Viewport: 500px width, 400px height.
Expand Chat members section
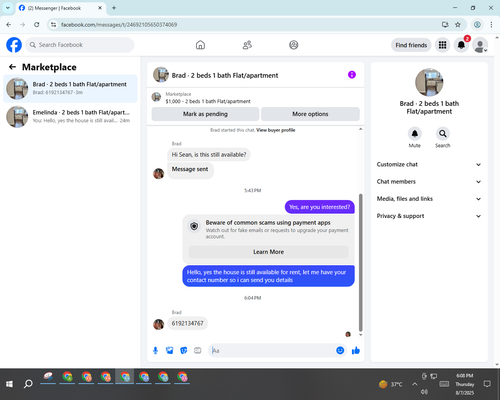(429, 182)
